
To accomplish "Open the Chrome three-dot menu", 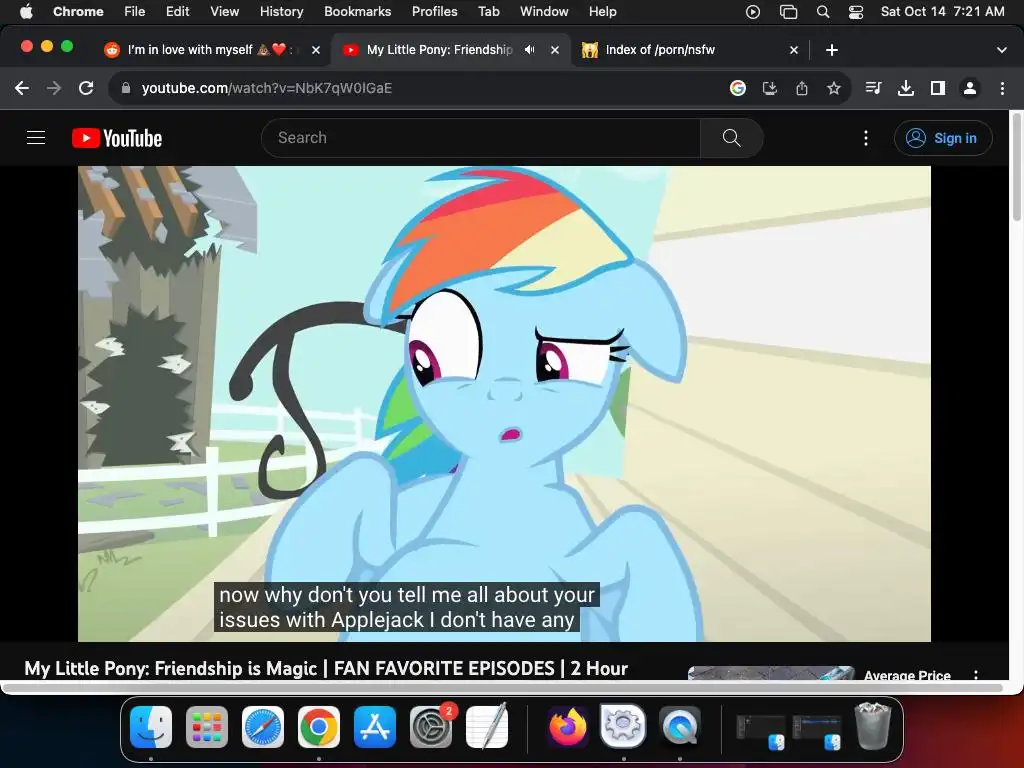I will click(x=1002, y=88).
